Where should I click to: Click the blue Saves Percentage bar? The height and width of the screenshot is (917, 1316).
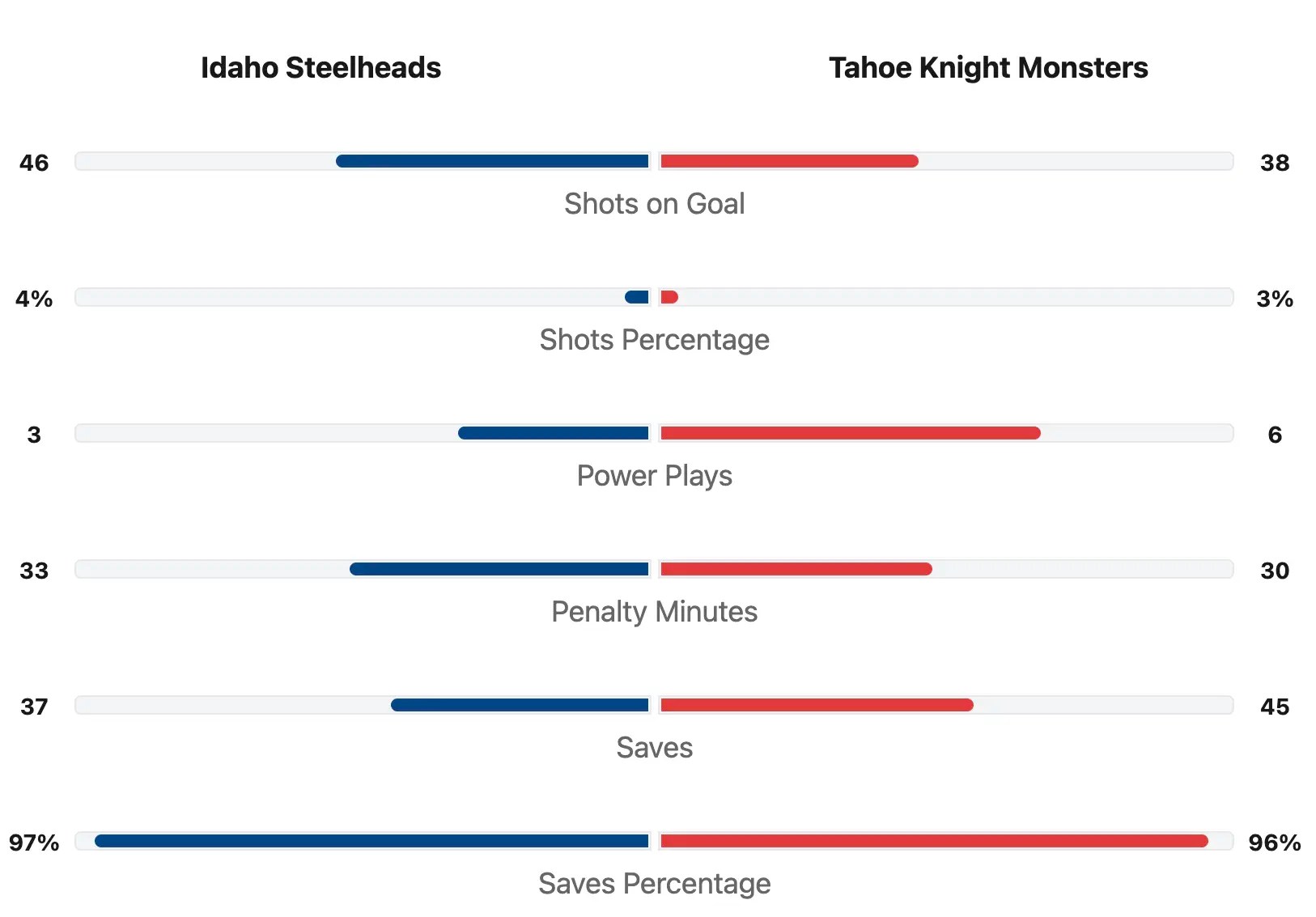click(371, 841)
